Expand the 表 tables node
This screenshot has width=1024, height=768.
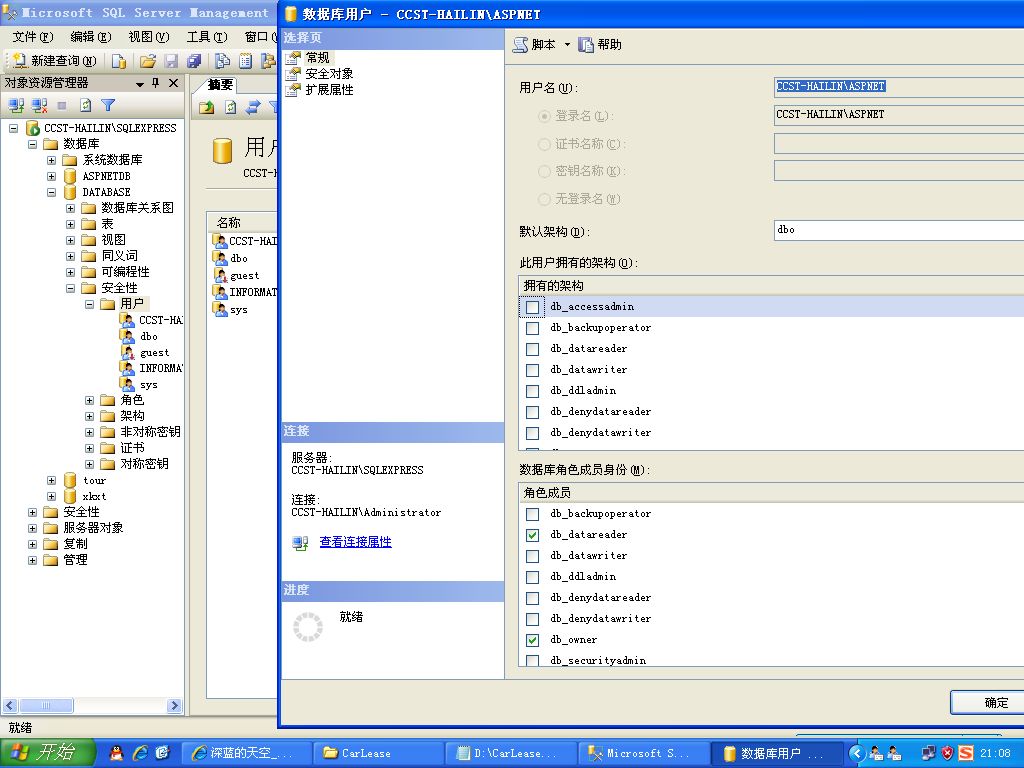pyautogui.click(x=71, y=224)
